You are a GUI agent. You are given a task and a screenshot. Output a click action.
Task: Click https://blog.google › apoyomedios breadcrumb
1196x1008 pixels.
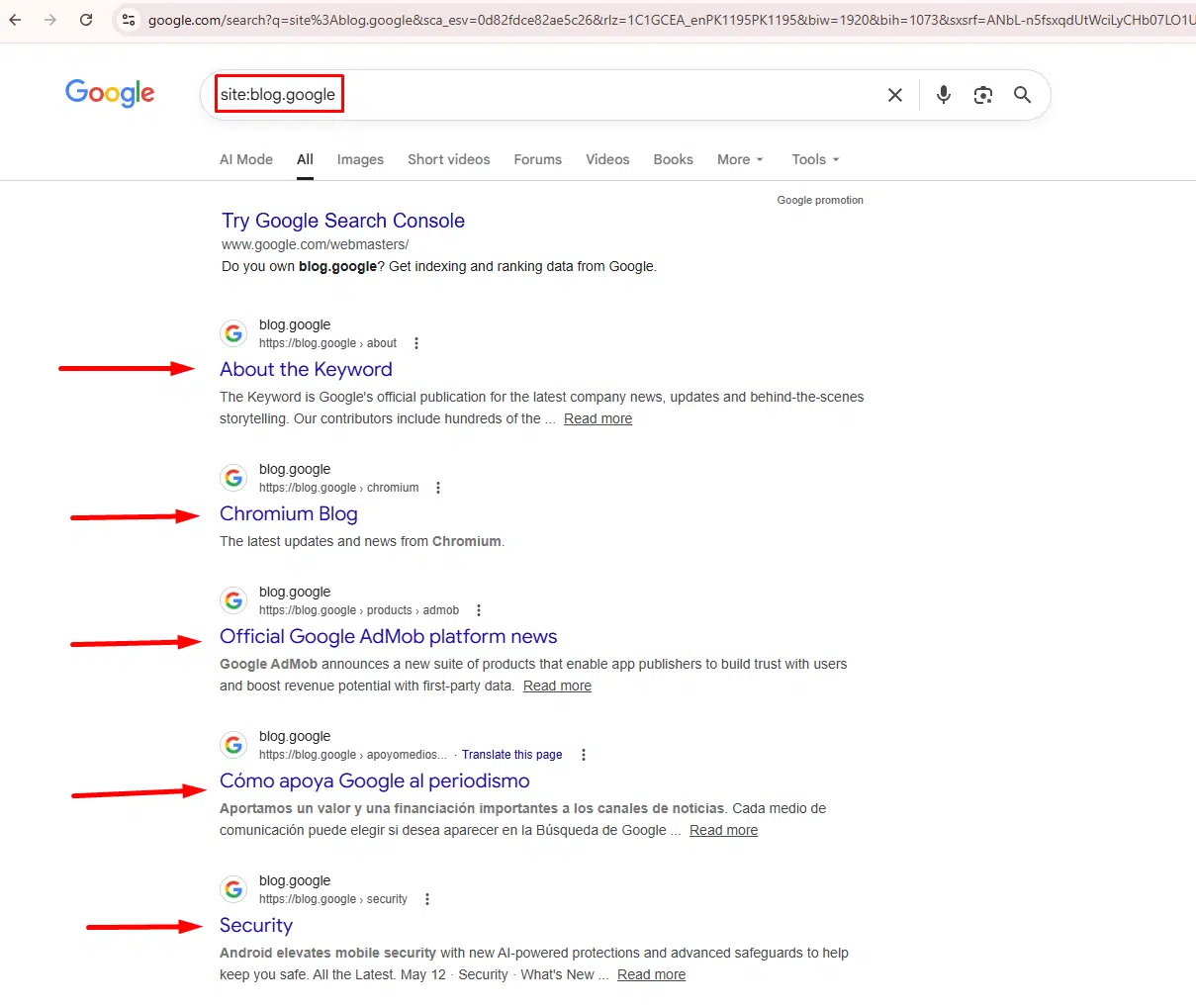[352, 755]
